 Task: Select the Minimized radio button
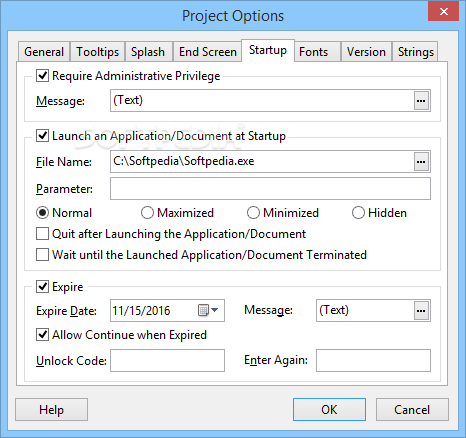click(x=253, y=213)
